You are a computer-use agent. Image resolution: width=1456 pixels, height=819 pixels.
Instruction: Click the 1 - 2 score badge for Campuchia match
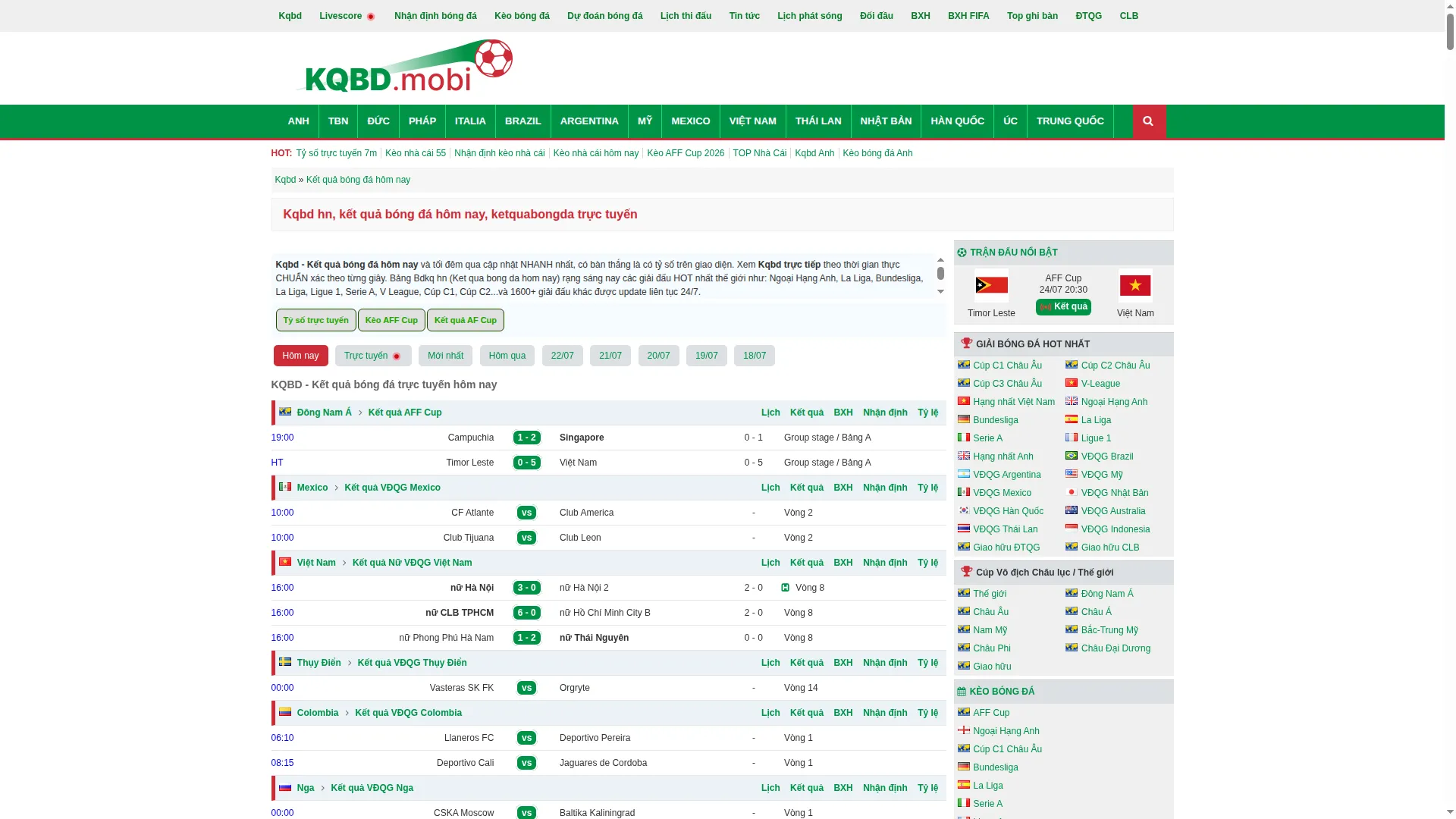(x=527, y=438)
